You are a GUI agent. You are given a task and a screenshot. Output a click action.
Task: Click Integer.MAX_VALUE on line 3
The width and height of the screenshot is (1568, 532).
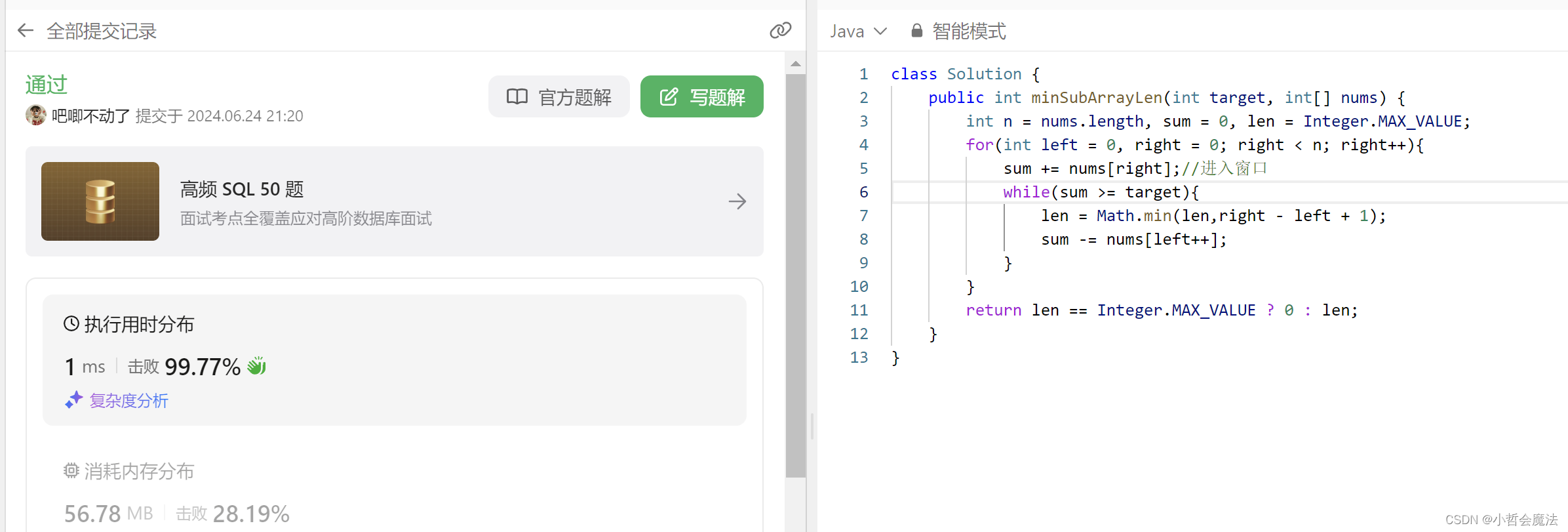pos(1382,121)
